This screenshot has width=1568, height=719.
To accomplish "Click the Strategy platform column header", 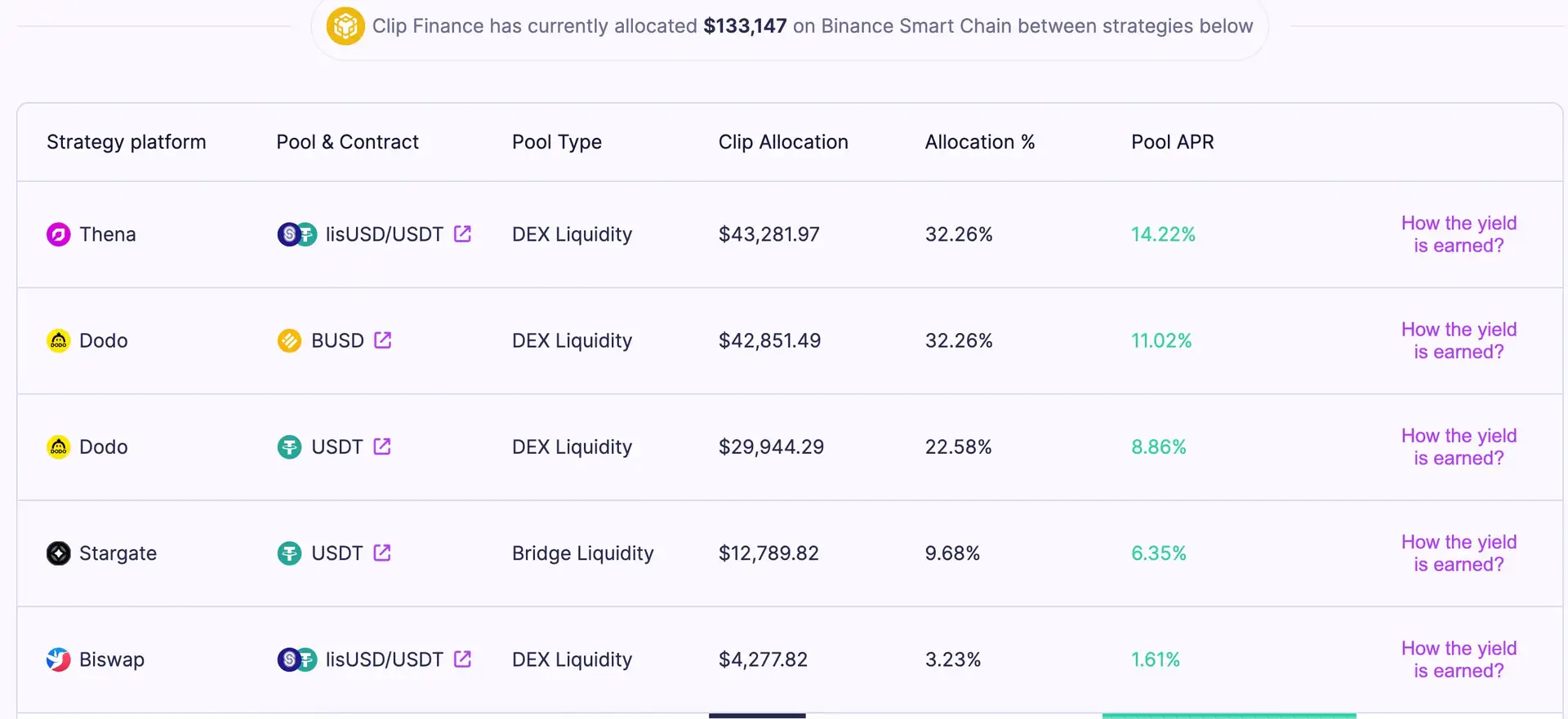I will point(127,142).
